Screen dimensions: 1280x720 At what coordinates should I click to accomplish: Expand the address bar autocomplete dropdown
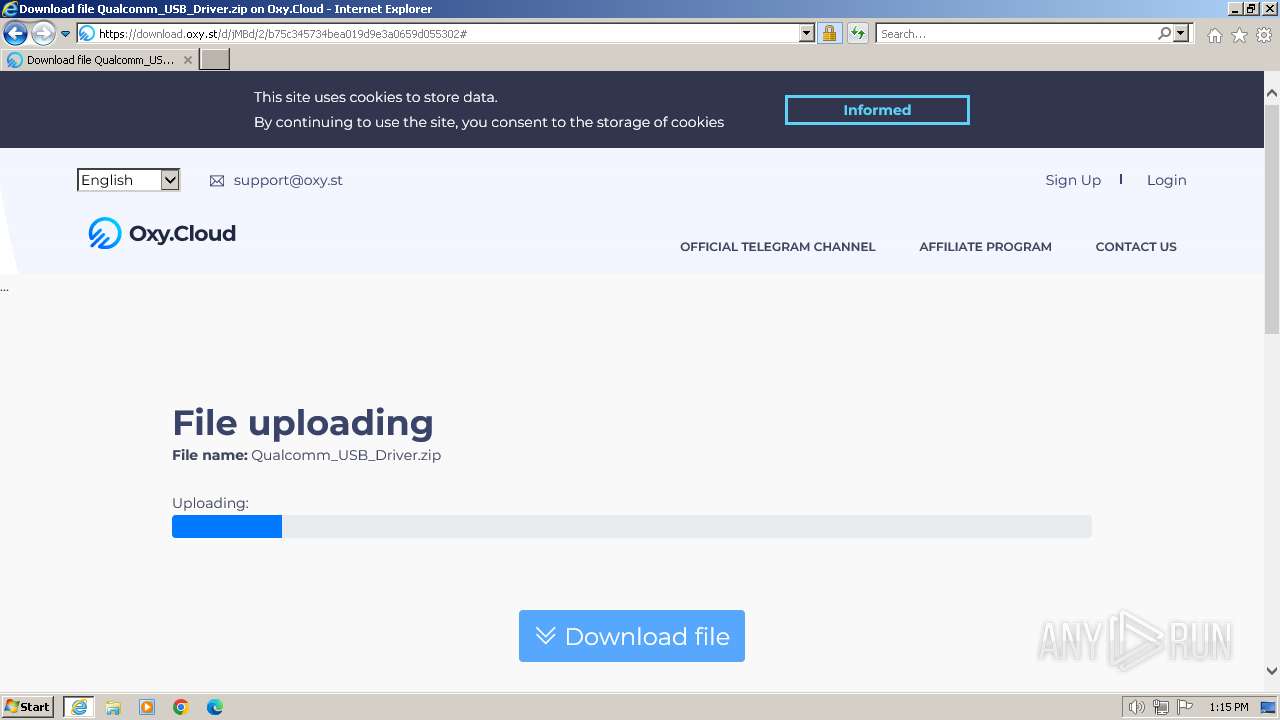pos(807,34)
